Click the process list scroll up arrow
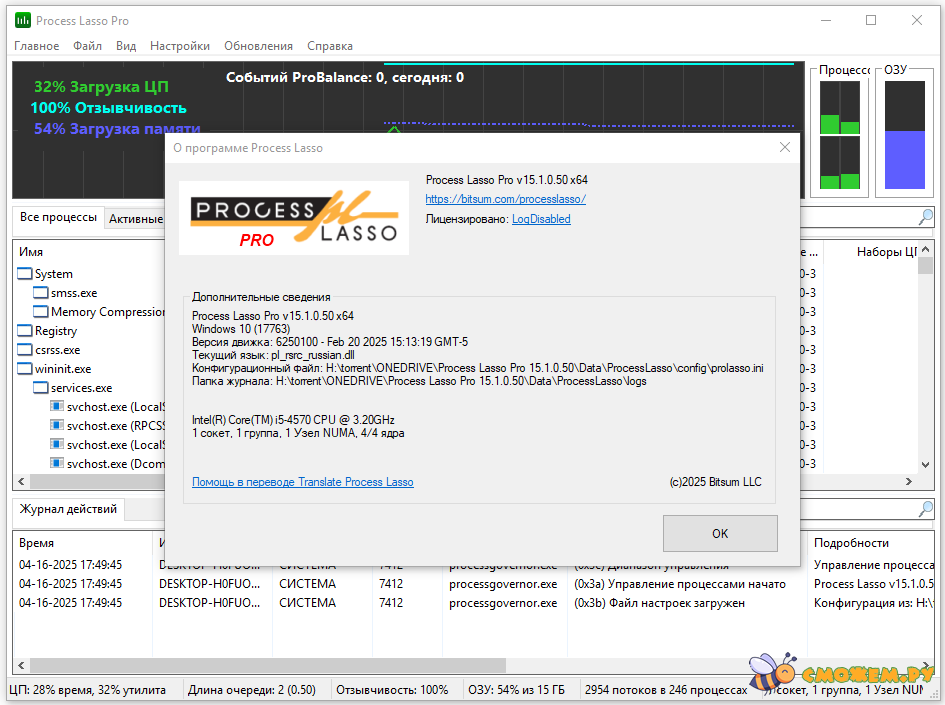The width and height of the screenshot is (945, 705). [x=926, y=249]
